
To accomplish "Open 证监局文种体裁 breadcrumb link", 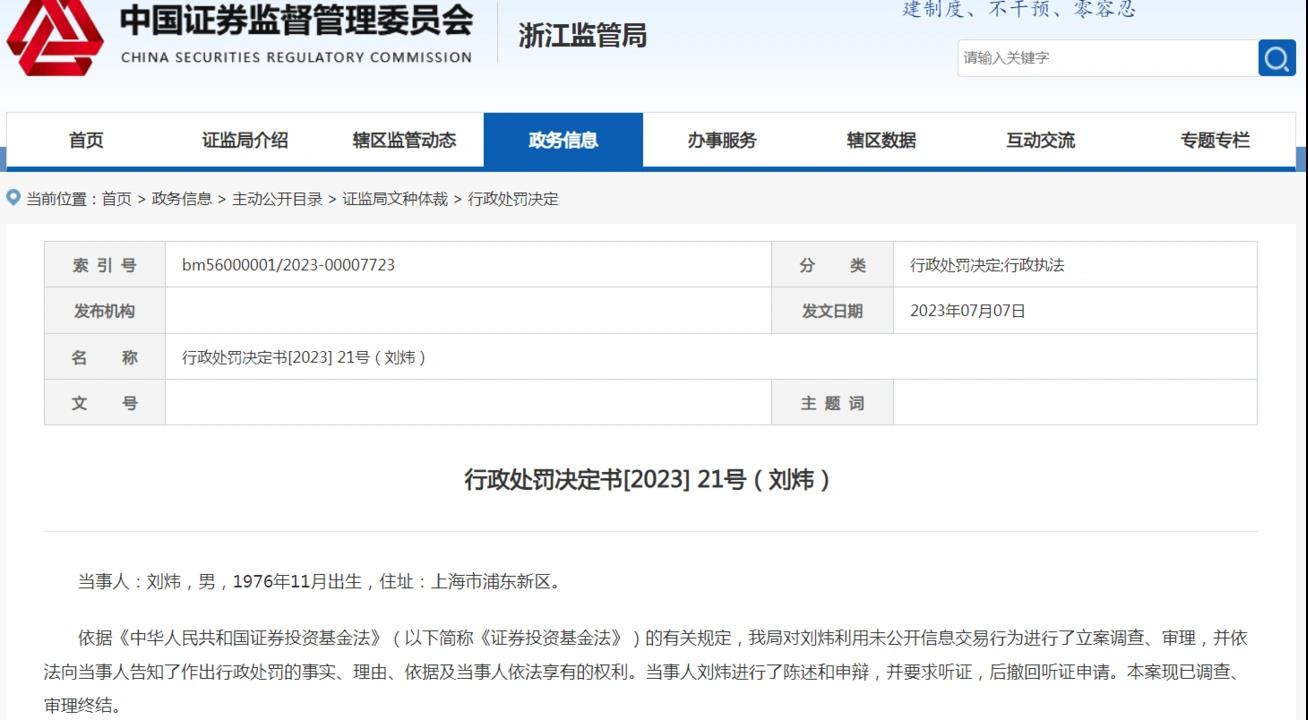I will 395,199.
